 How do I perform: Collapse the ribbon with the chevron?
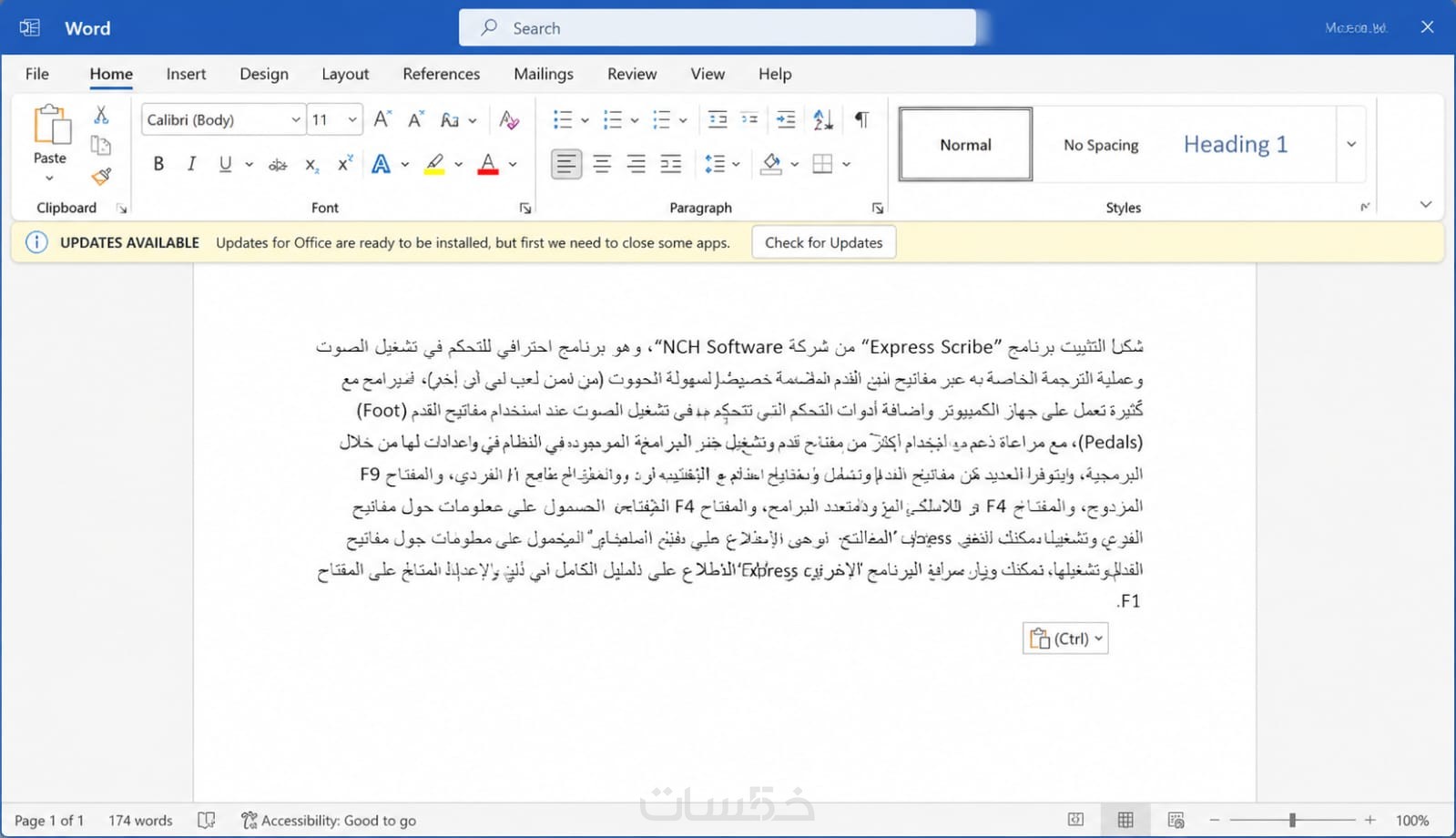pyautogui.click(x=1426, y=205)
